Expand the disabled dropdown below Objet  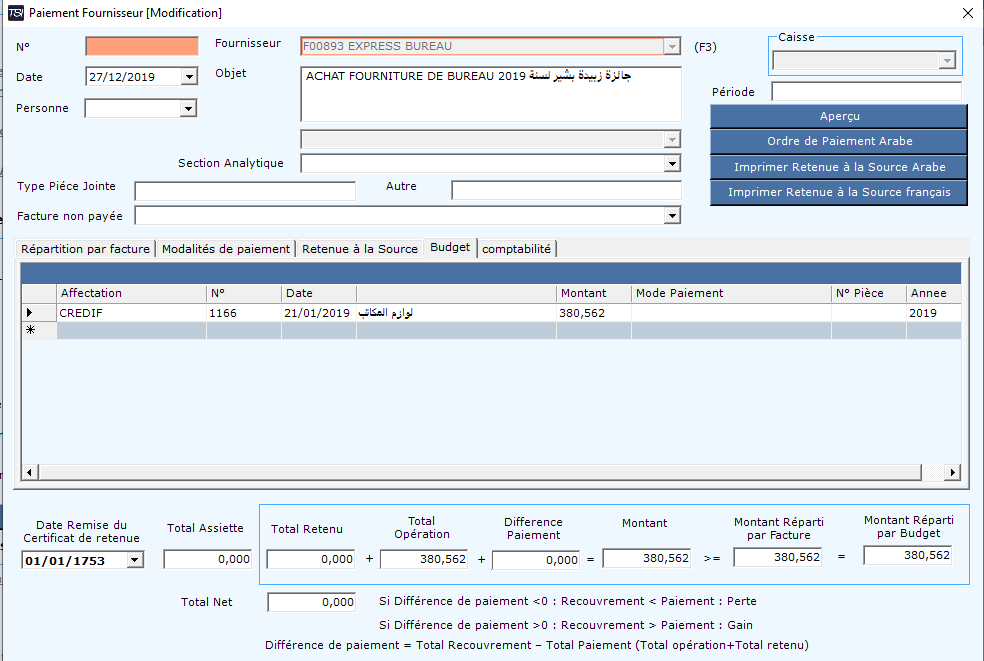671,139
